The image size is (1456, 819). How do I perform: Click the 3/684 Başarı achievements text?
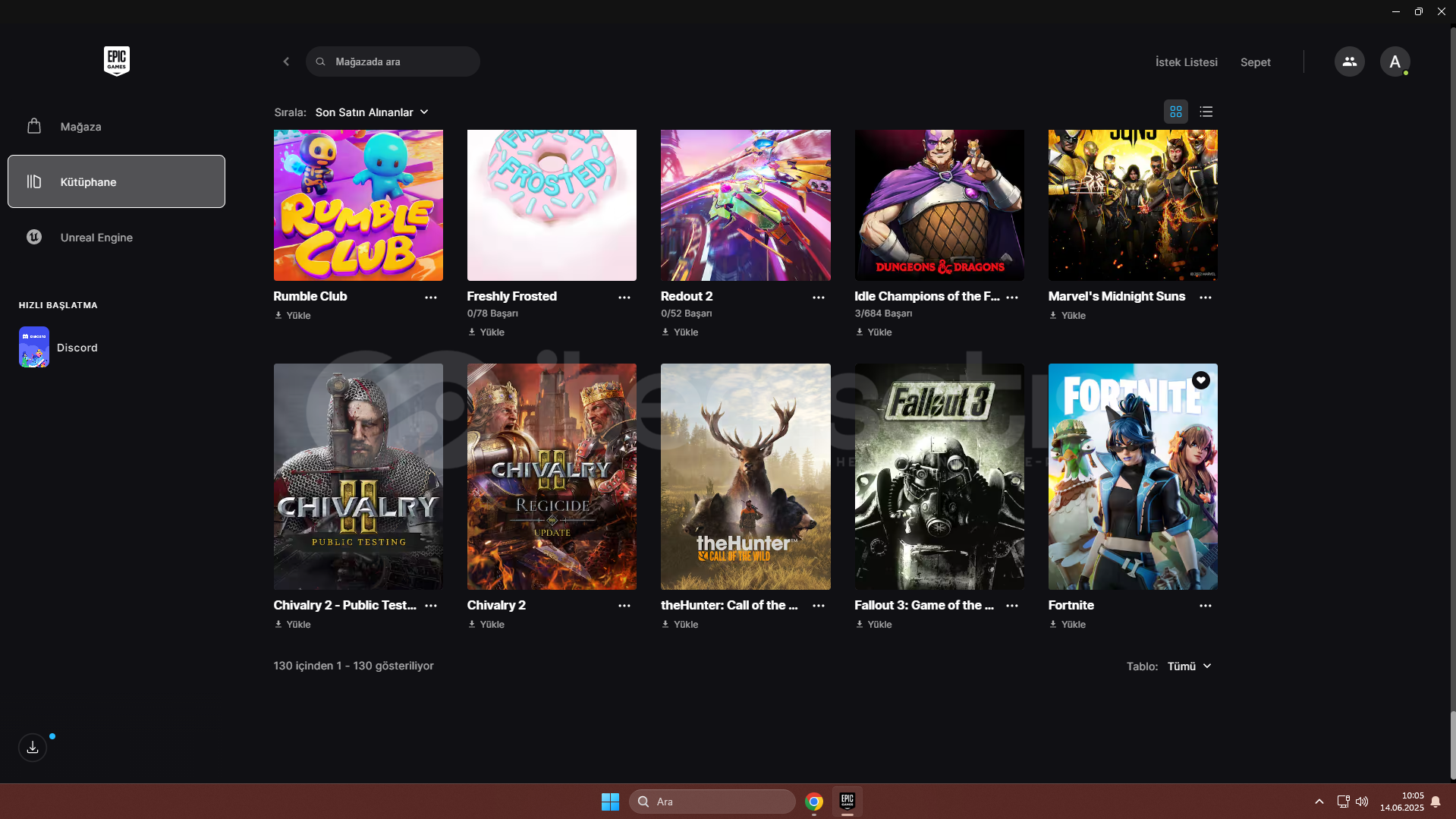tap(883, 313)
